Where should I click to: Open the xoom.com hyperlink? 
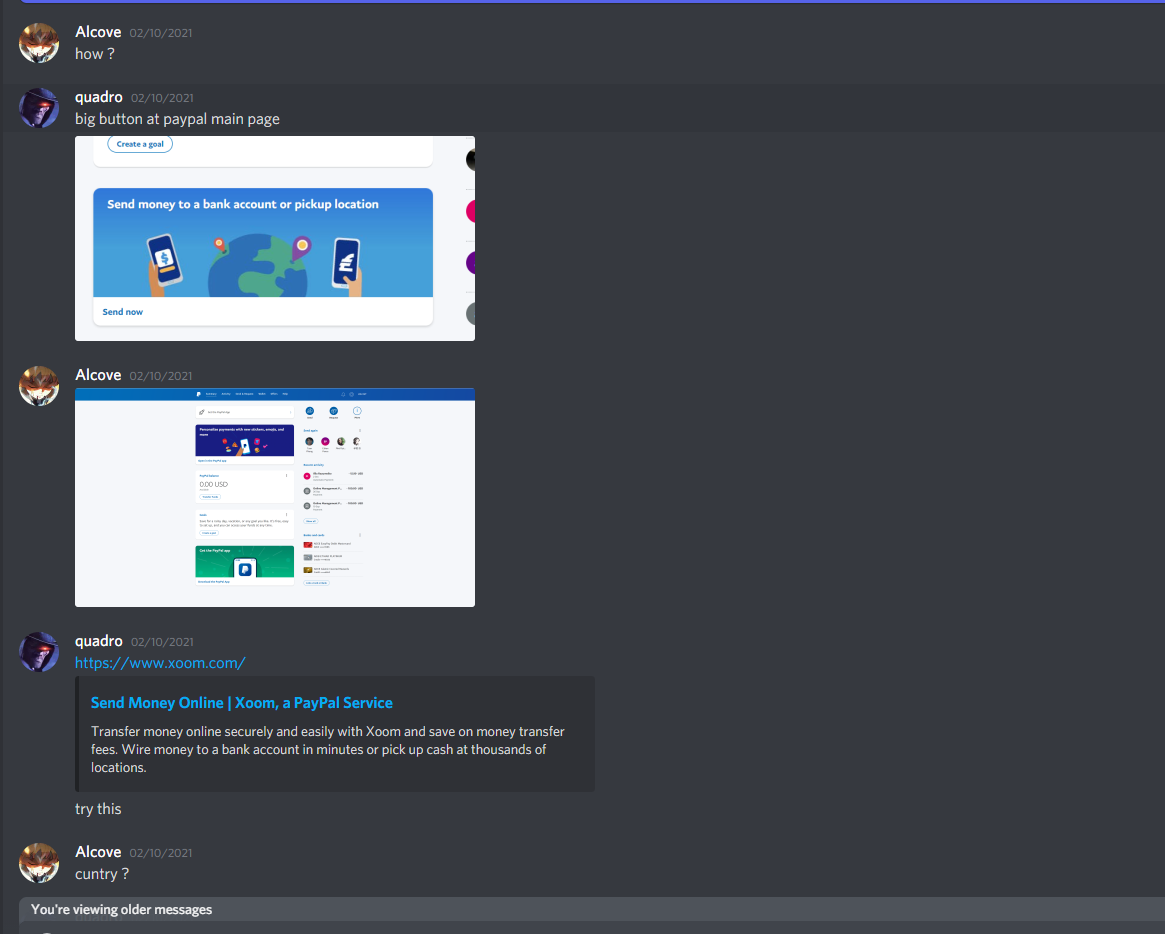point(160,663)
